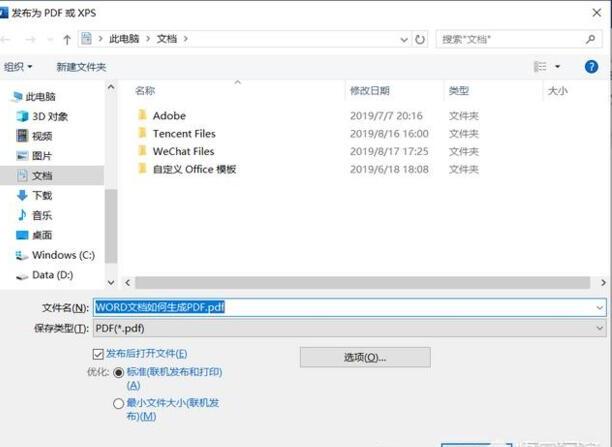Refresh the current folder listing
Viewport: 612px width, 447px height.
420,39
